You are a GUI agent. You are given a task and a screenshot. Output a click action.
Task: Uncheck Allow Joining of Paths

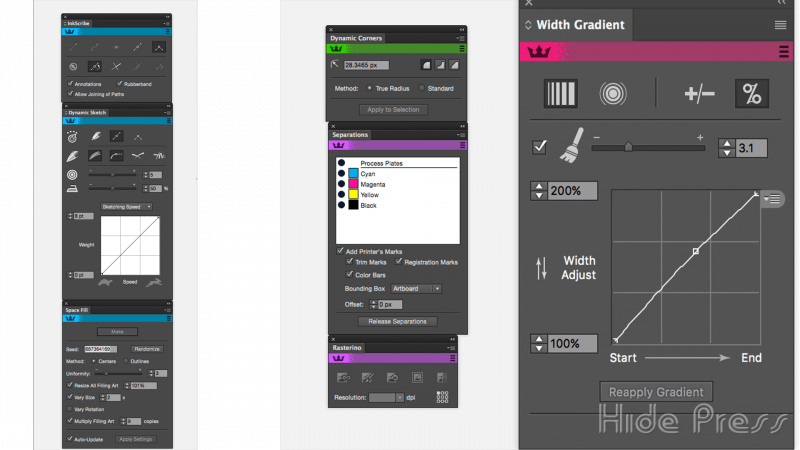click(70, 93)
